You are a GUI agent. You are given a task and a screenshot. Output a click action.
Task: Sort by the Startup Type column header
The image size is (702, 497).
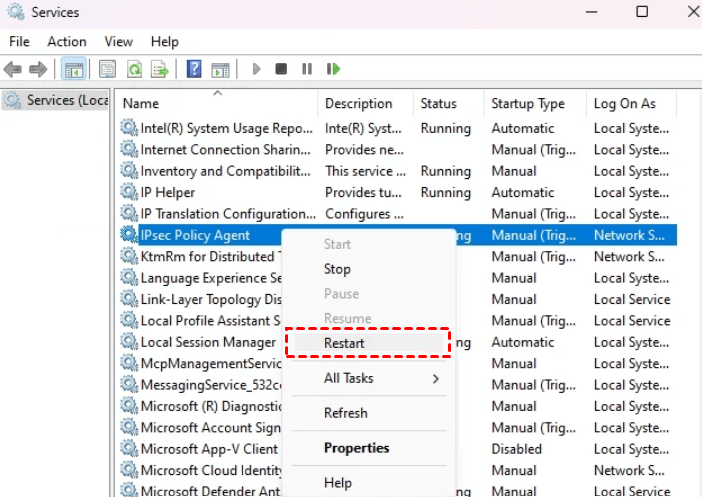528,103
